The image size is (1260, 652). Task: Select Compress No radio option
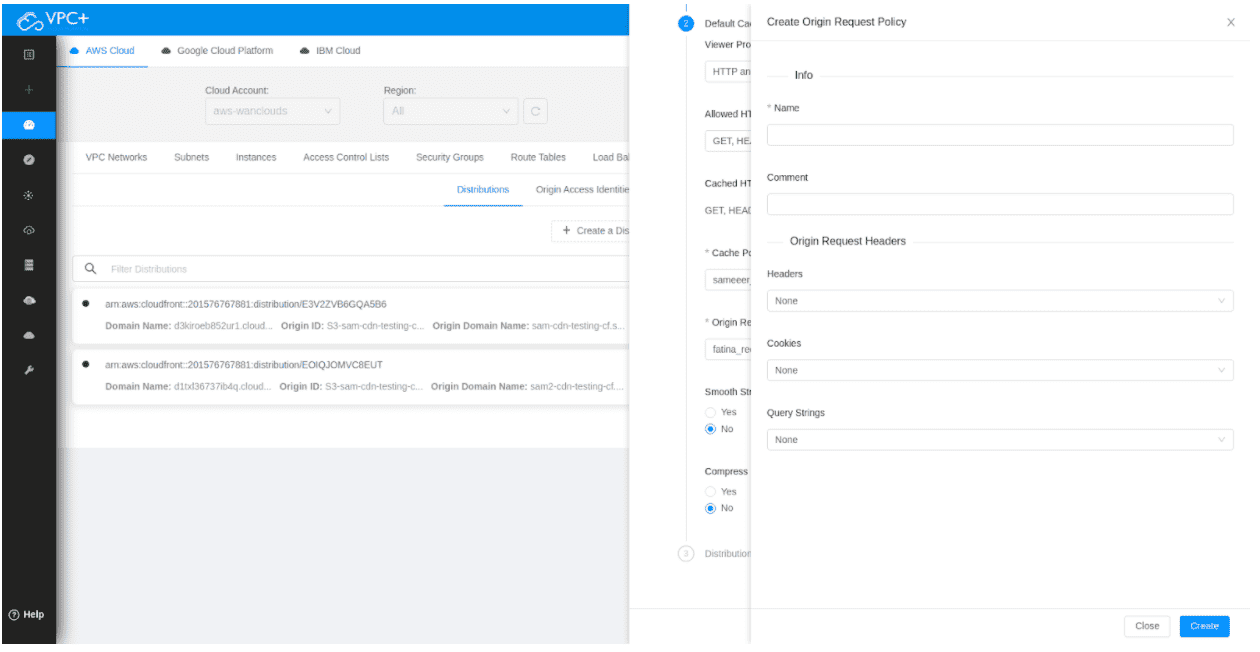710,508
